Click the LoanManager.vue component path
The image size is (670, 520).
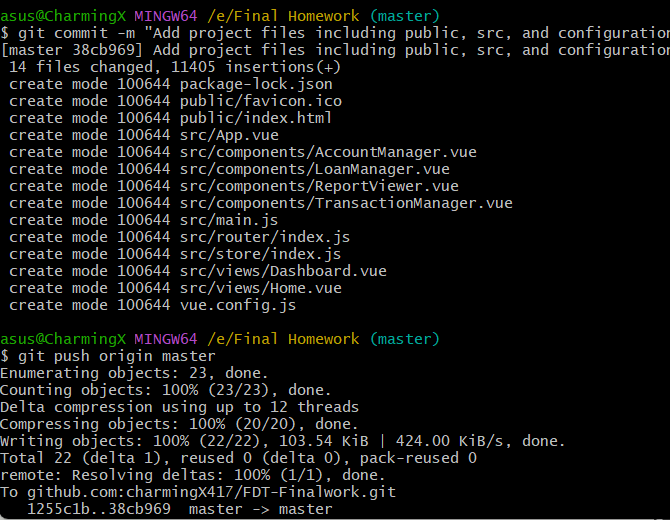[x=314, y=169]
